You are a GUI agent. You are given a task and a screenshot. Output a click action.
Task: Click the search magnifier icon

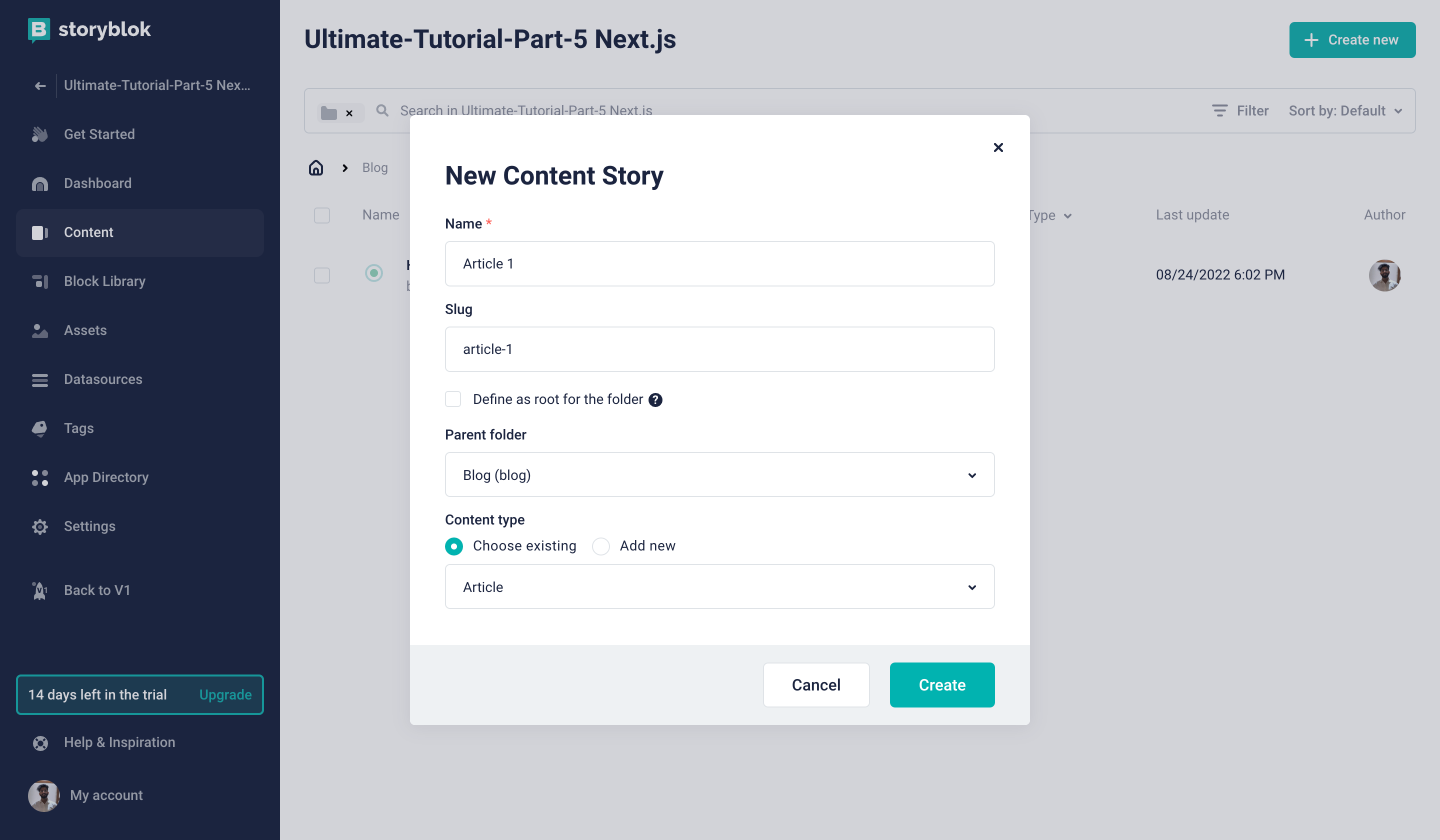pyautogui.click(x=382, y=110)
